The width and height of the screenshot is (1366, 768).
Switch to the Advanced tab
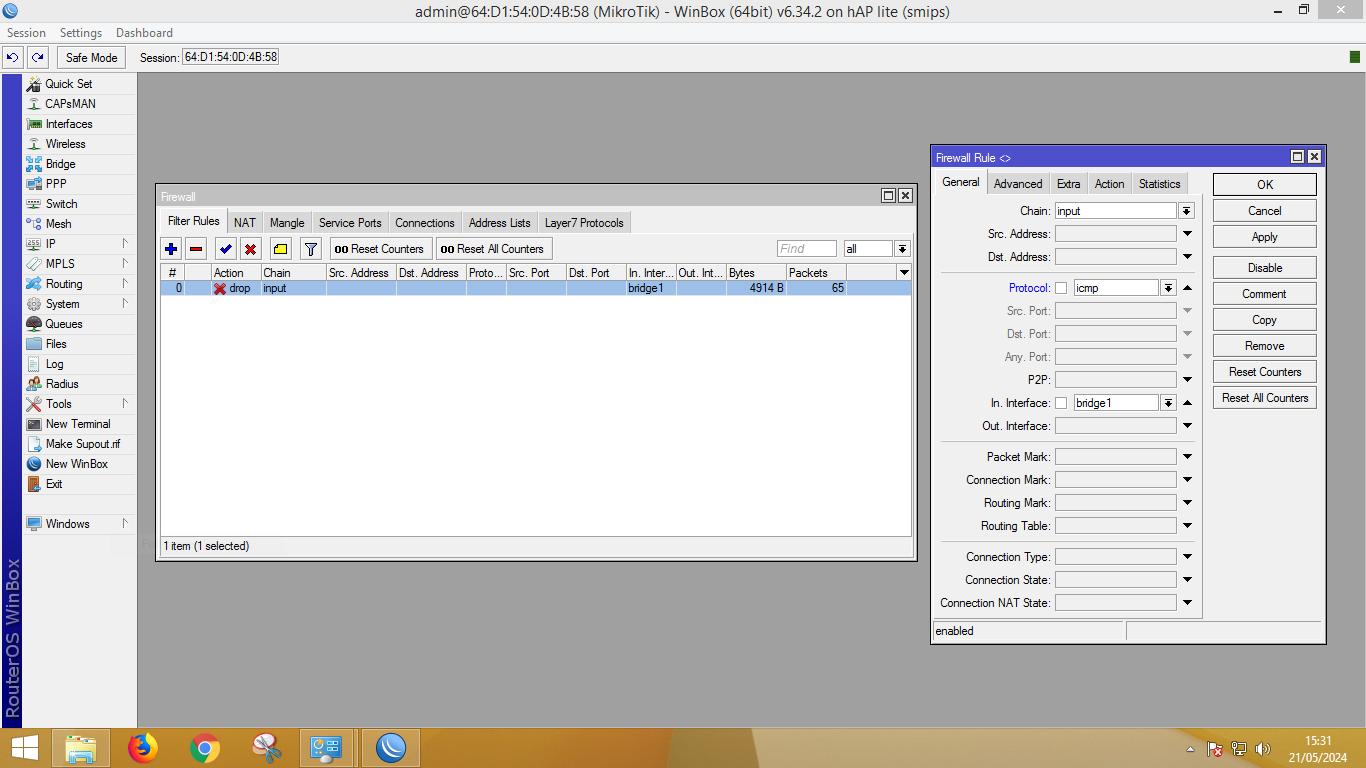1018,184
